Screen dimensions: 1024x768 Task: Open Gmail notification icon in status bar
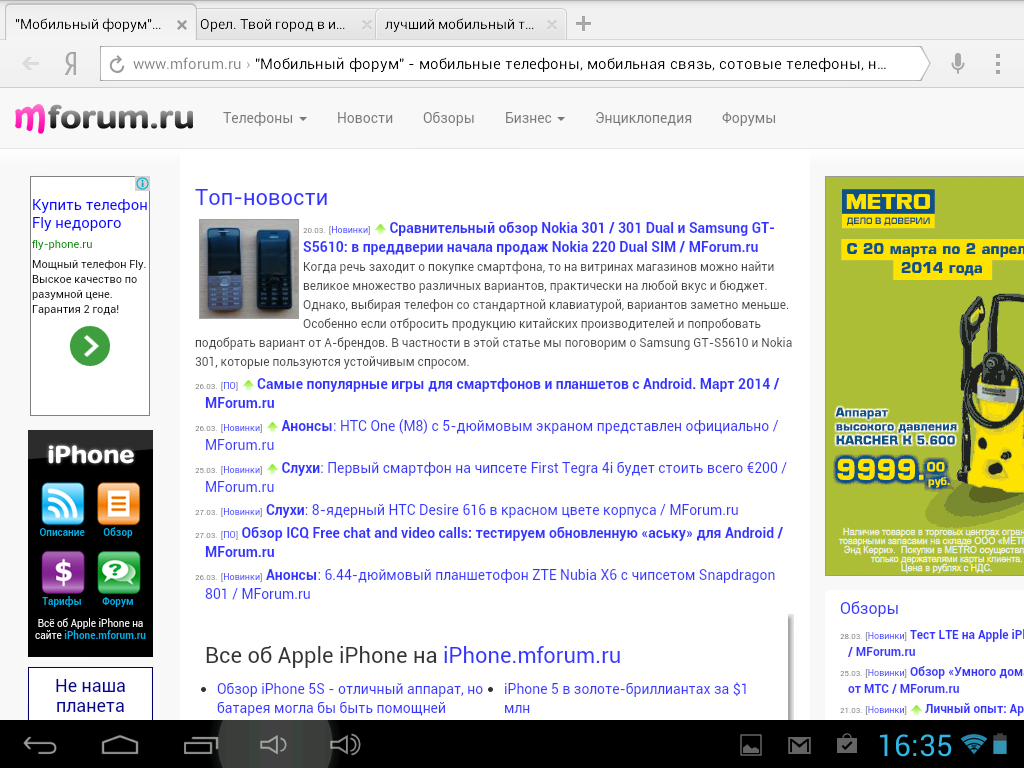click(x=799, y=745)
